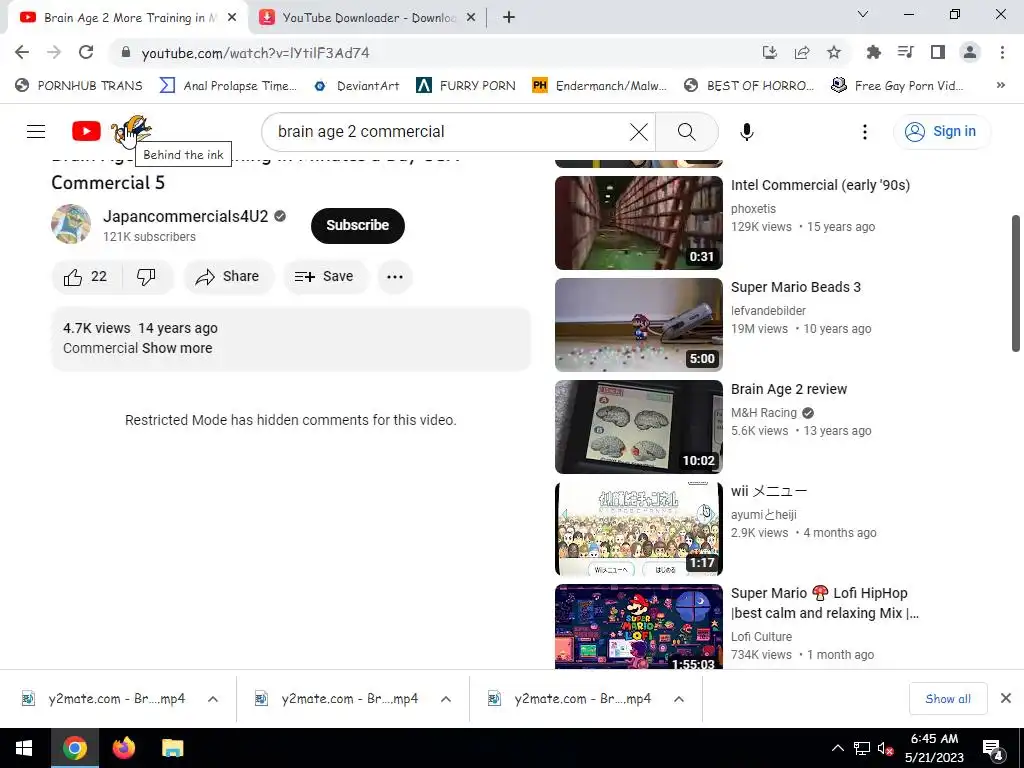Viewport: 1024px width, 768px height.
Task: Open File Explorer from the taskbar
Action: point(172,748)
